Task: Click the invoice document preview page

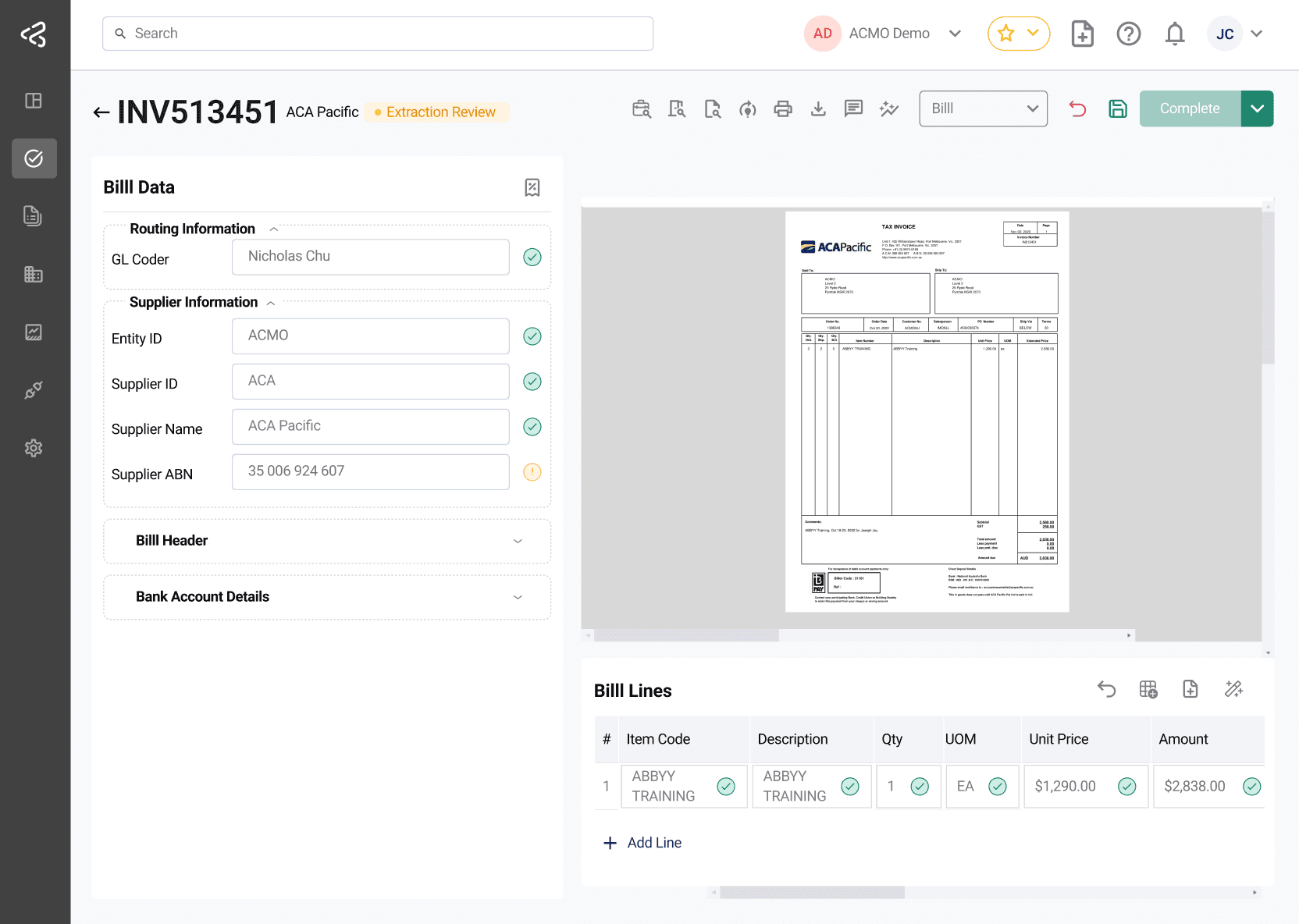Action: pyautogui.click(x=927, y=411)
